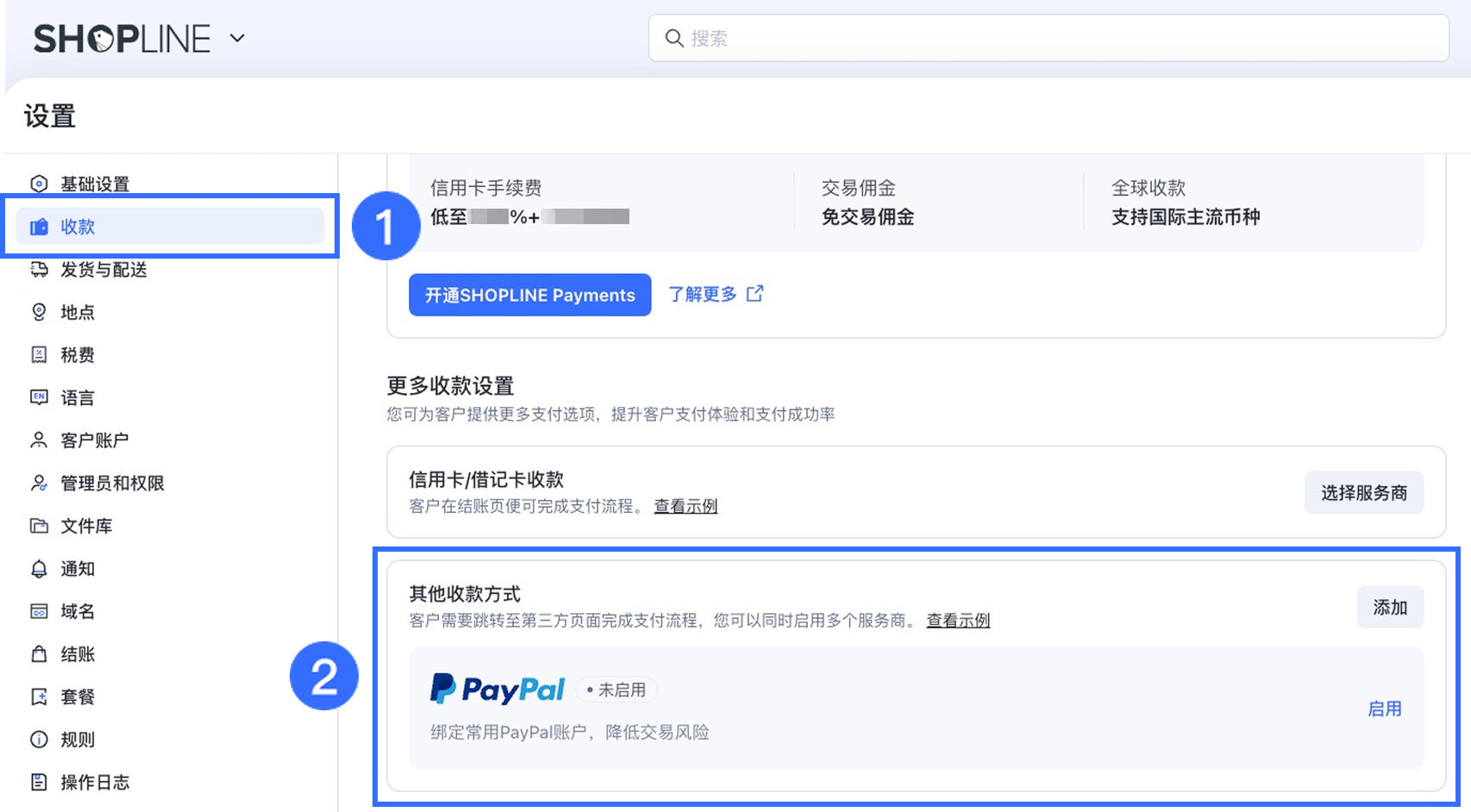Click the rules info icon
1471x812 pixels.
tap(39, 740)
